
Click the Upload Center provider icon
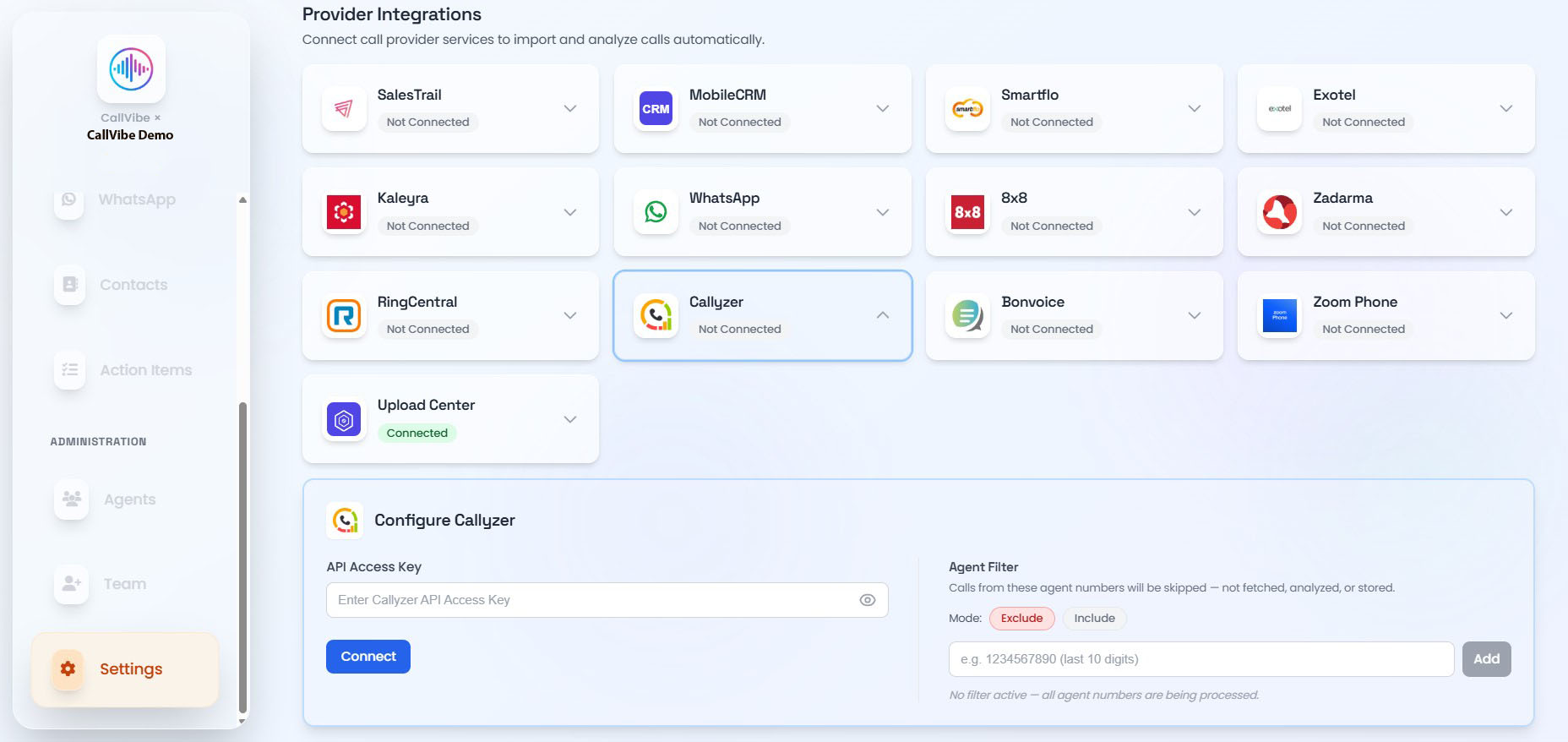344,419
